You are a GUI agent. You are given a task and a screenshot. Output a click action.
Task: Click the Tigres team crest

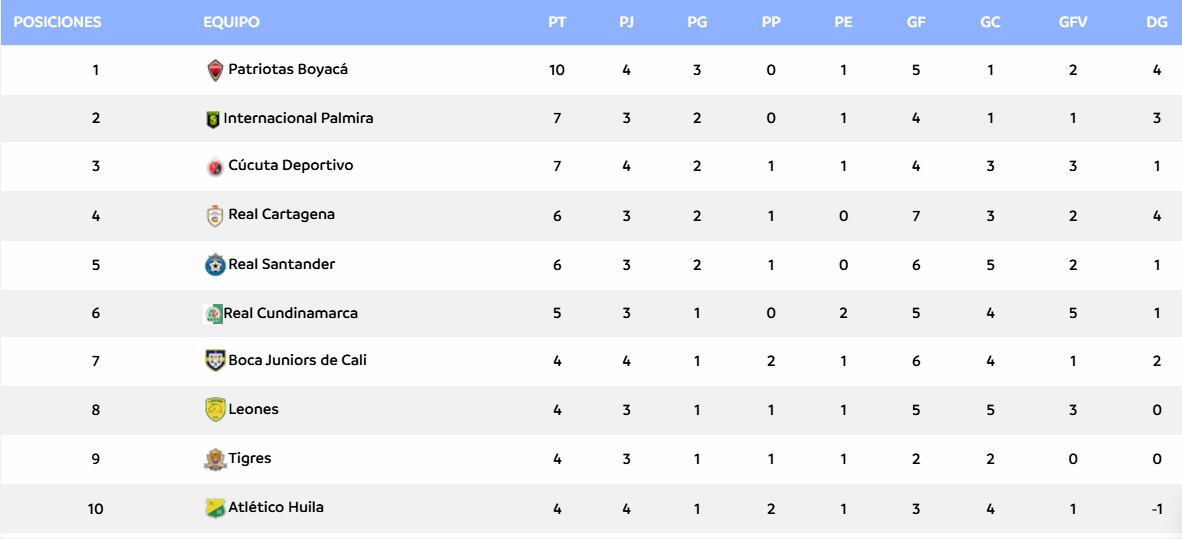tap(213, 459)
